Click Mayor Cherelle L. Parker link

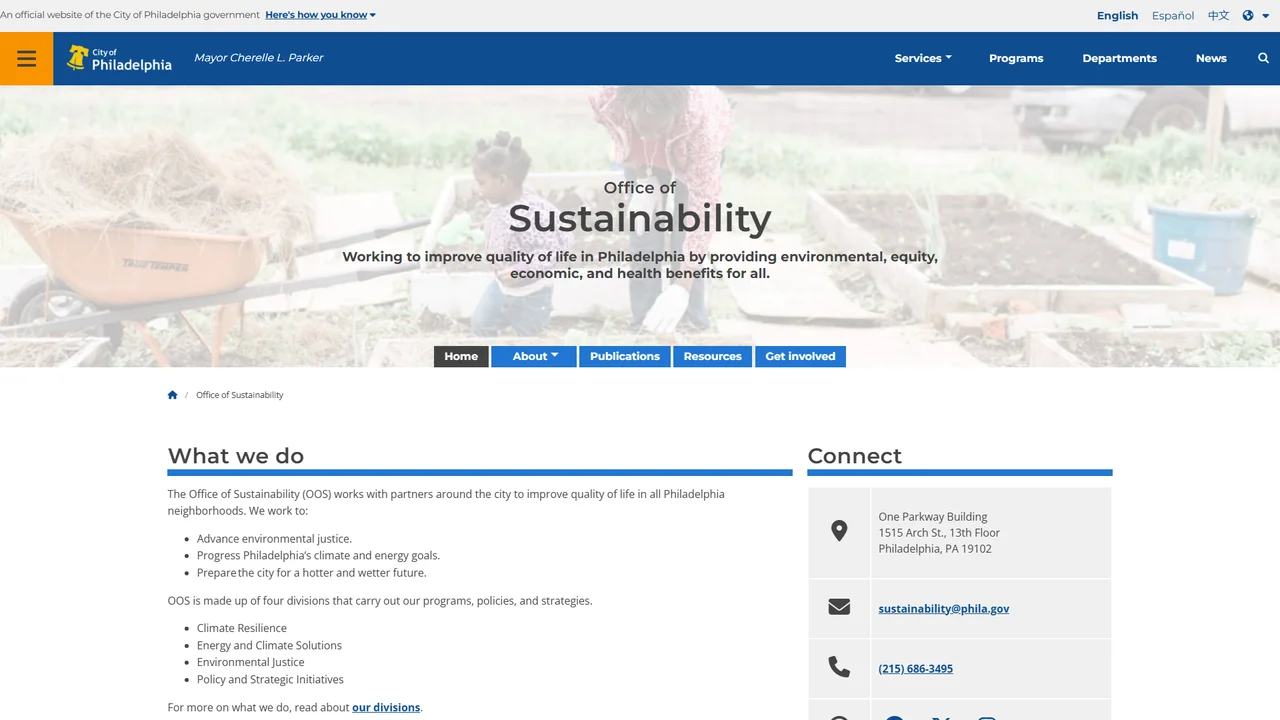pyautogui.click(x=259, y=58)
